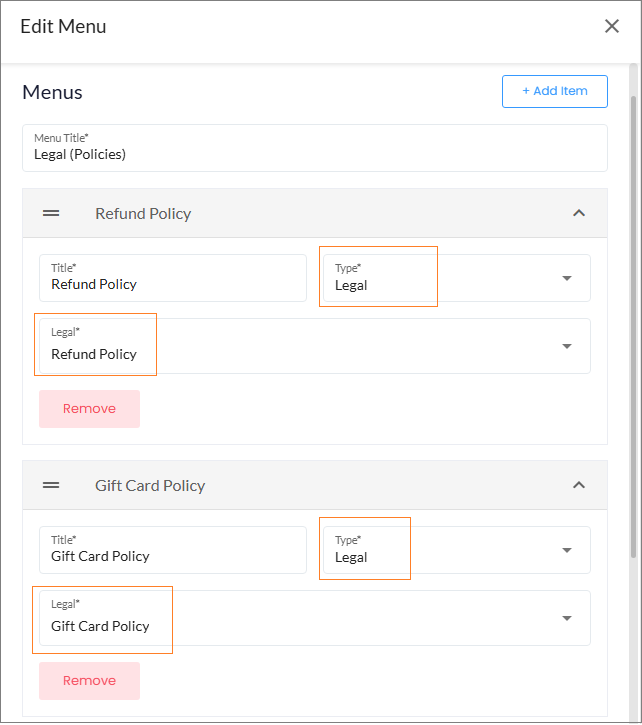The height and width of the screenshot is (725, 642).
Task: Collapse the Refund Policy section chevron
Action: [578, 213]
